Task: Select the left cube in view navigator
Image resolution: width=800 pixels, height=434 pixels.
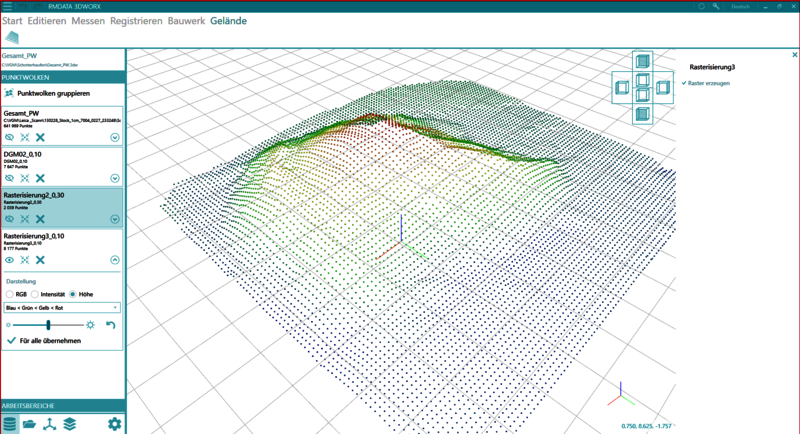Action: click(x=622, y=88)
